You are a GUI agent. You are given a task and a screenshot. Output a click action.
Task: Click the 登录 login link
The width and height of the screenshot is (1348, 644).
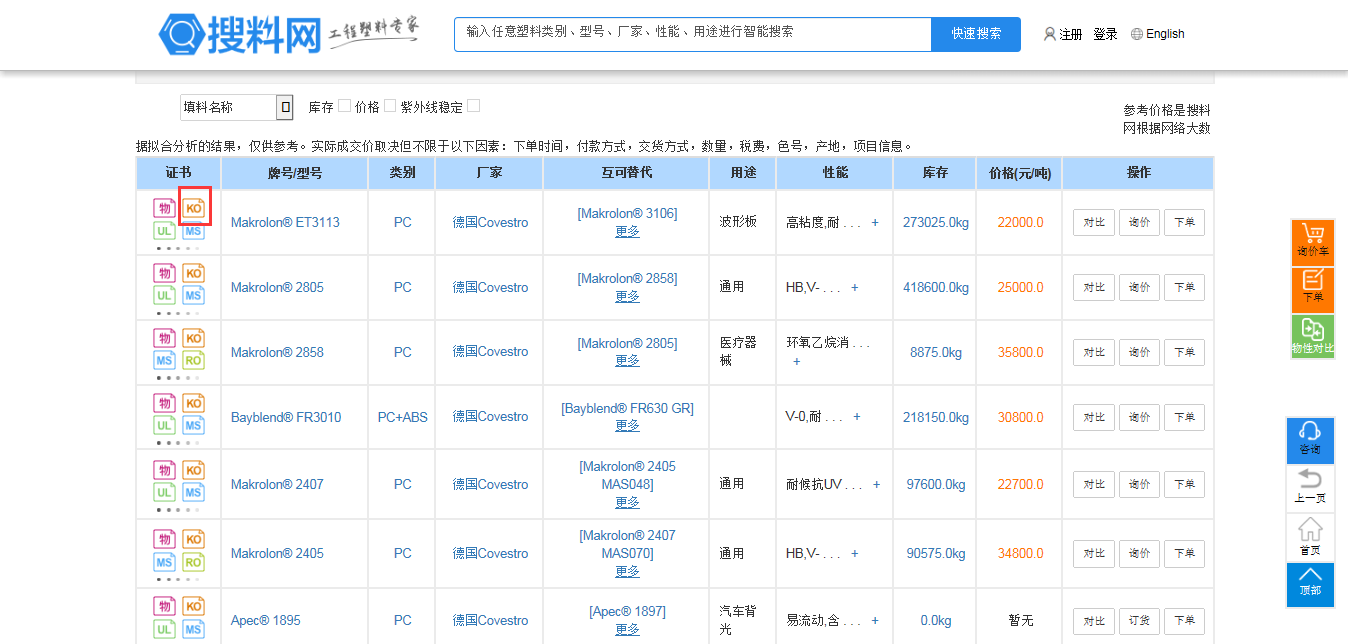[x=1105, y=34]
